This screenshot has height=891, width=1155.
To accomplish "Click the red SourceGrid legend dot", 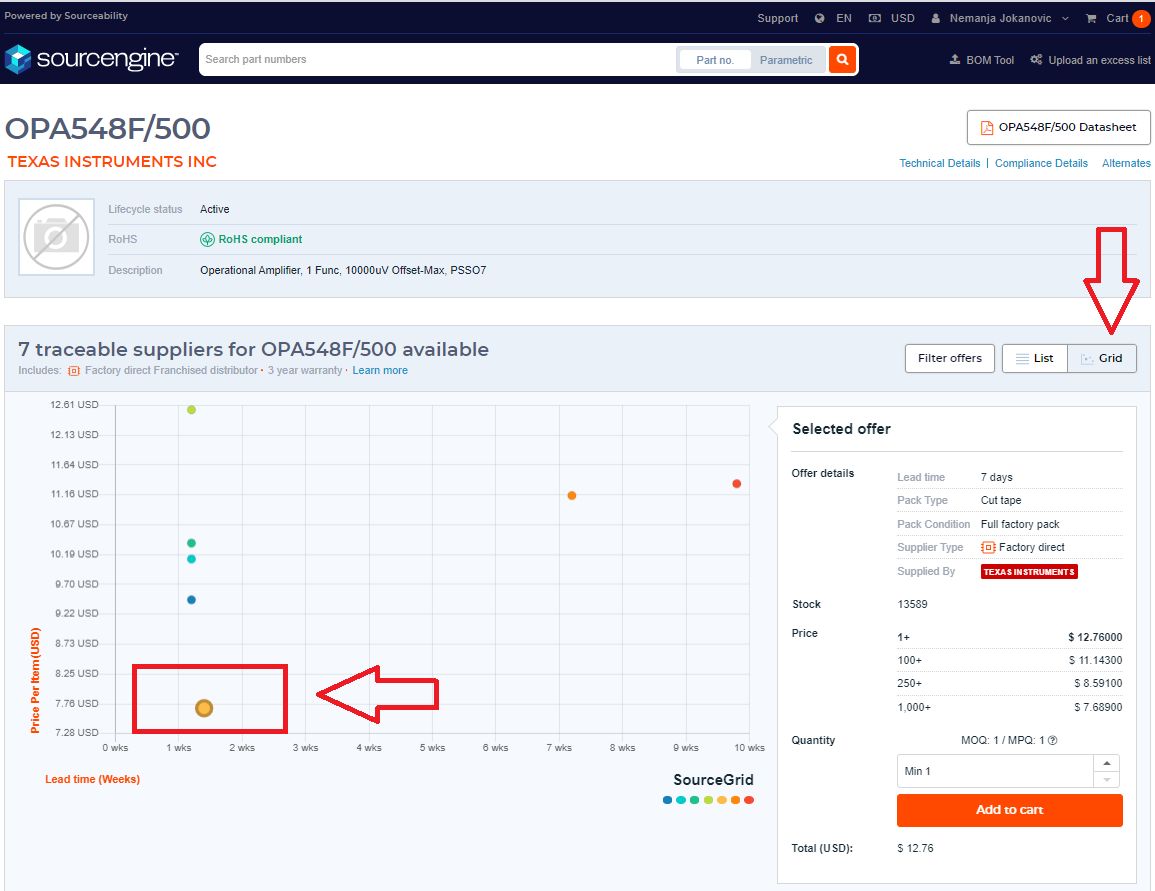I will (749, 800).
